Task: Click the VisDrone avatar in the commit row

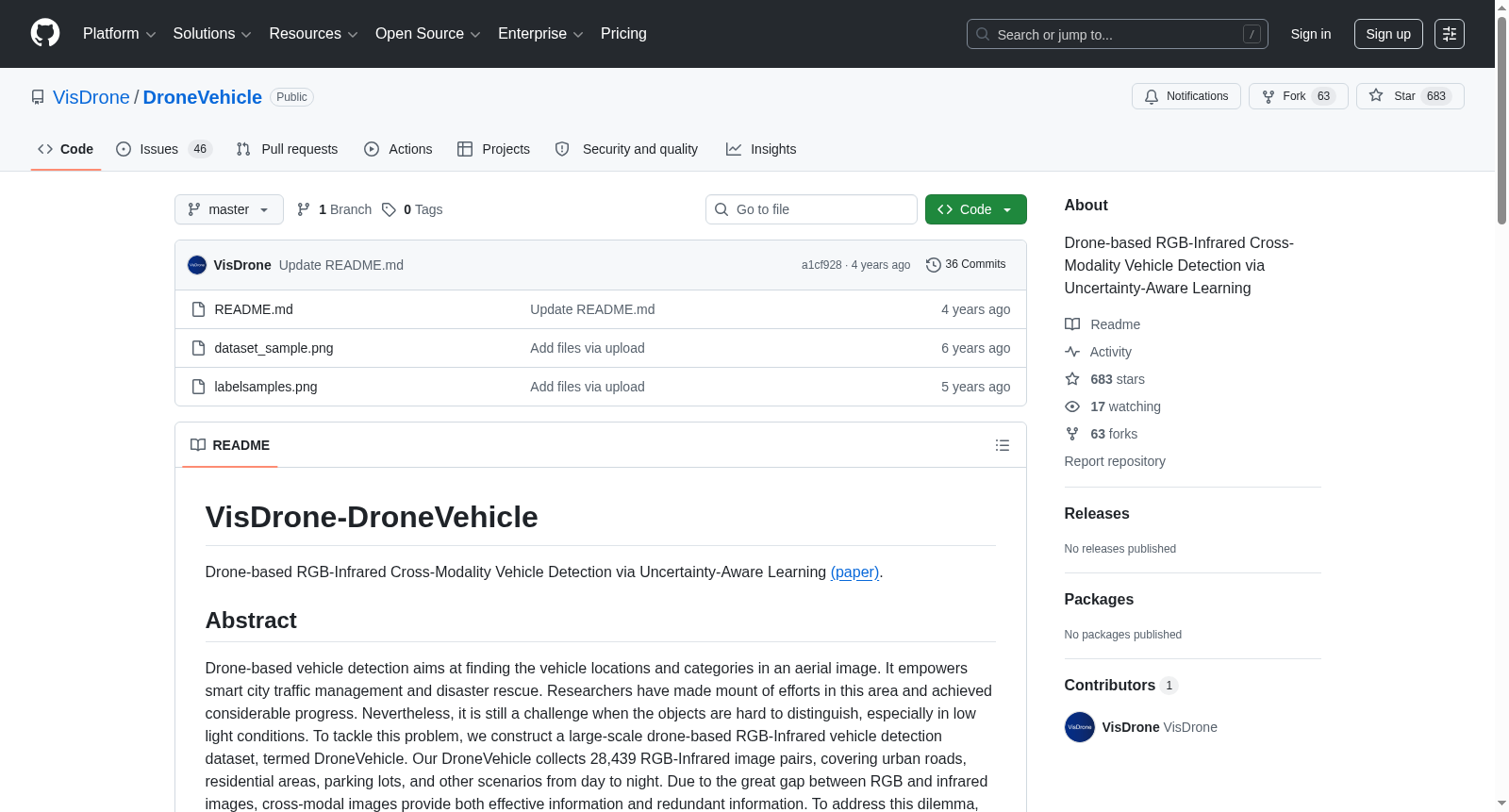Action: 197,265
